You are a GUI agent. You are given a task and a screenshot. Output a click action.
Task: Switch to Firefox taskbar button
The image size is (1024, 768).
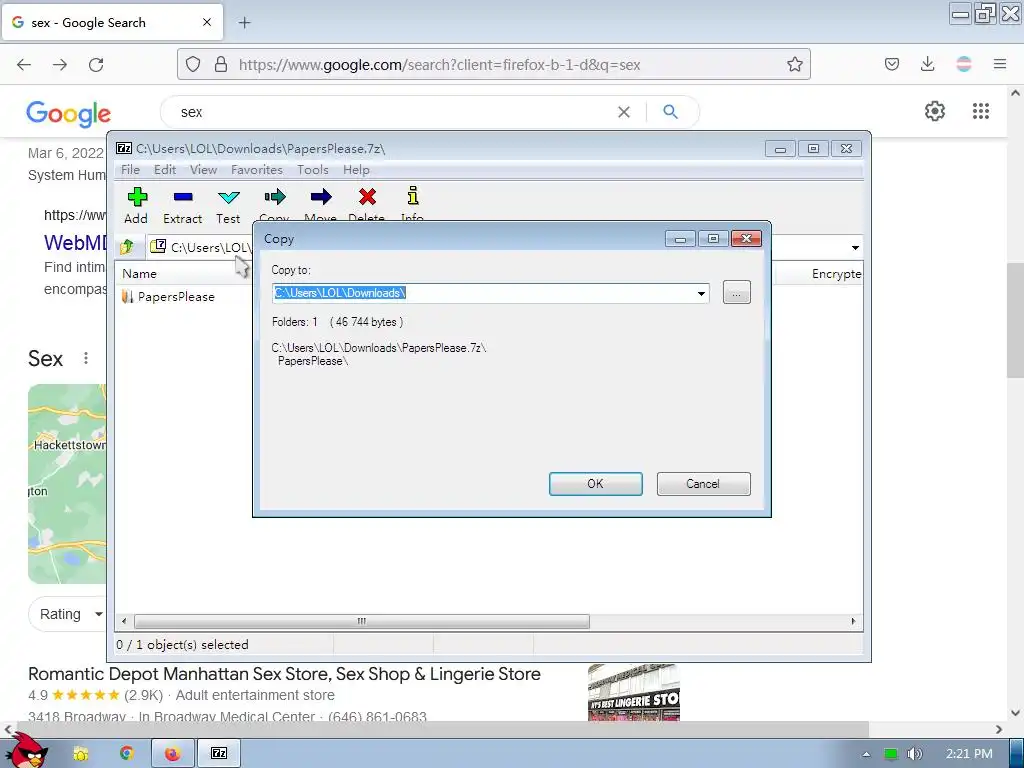point(173,754)
